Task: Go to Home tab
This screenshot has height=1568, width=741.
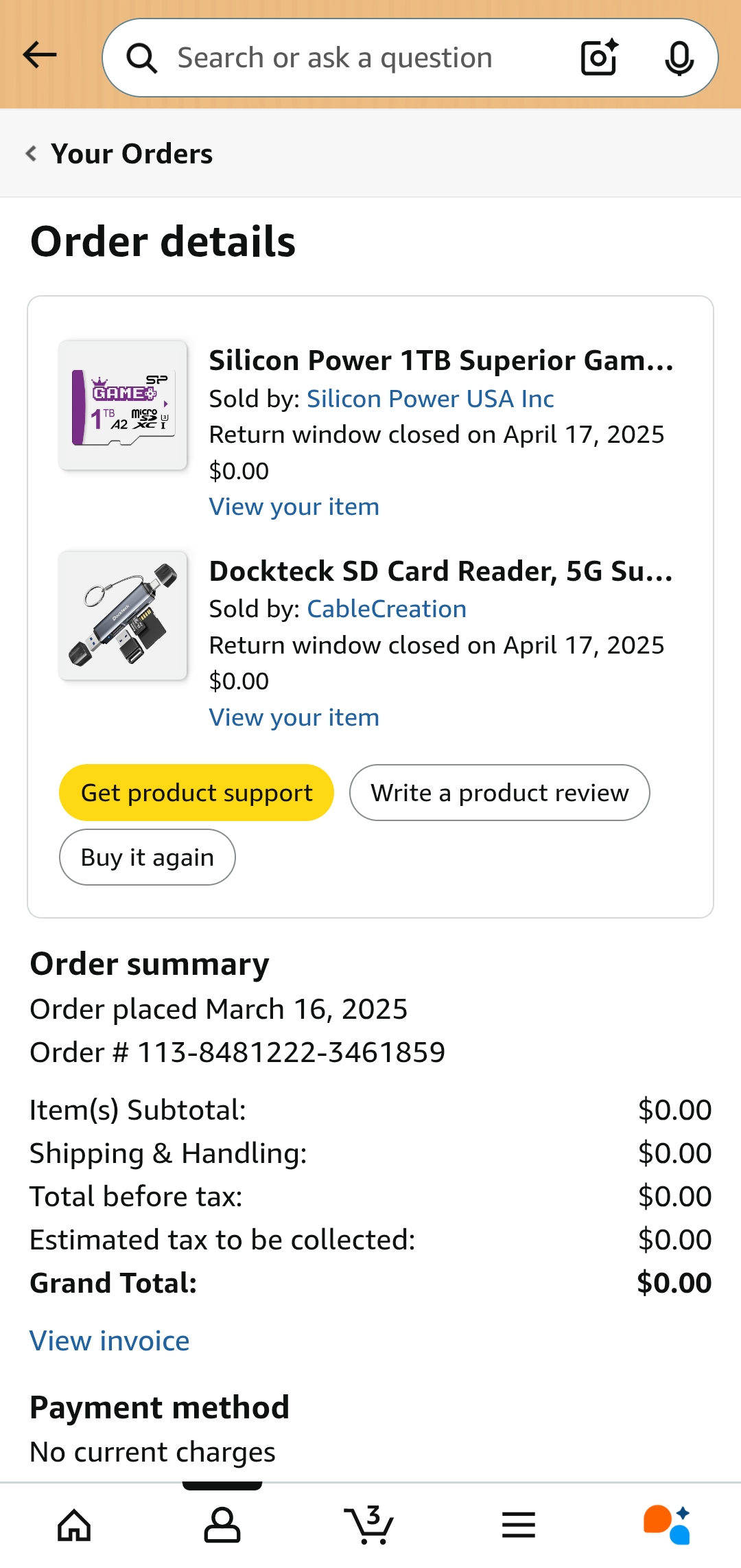Action: [x=74, y=1525]
